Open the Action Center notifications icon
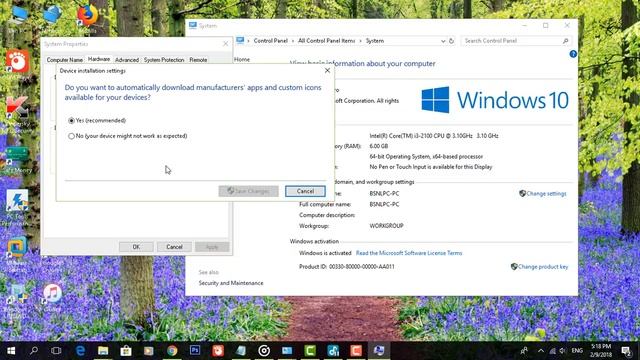Screen dimensions: 640x360 (627, 351)
